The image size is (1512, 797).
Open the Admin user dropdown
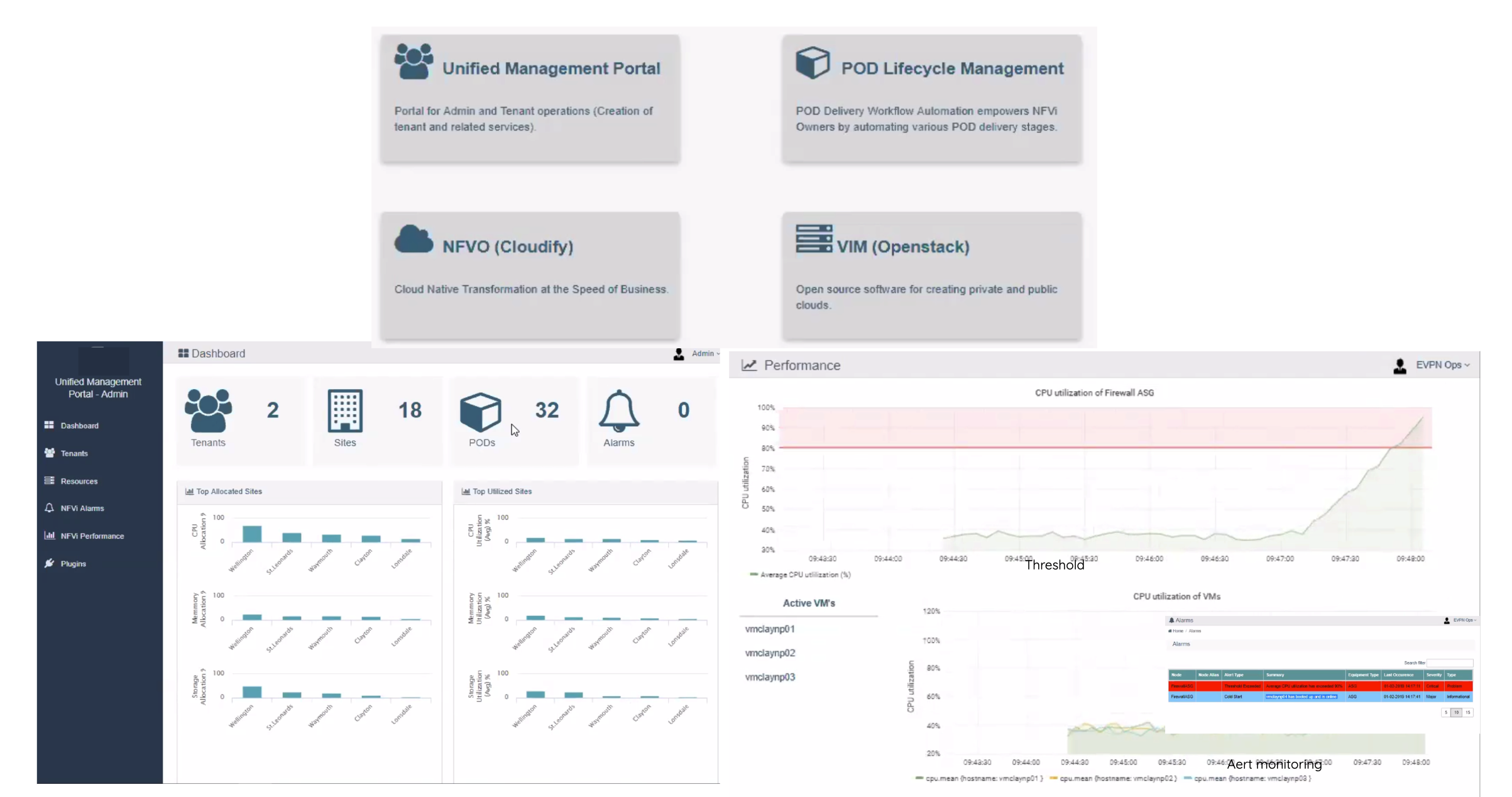[x=705, y=353]
